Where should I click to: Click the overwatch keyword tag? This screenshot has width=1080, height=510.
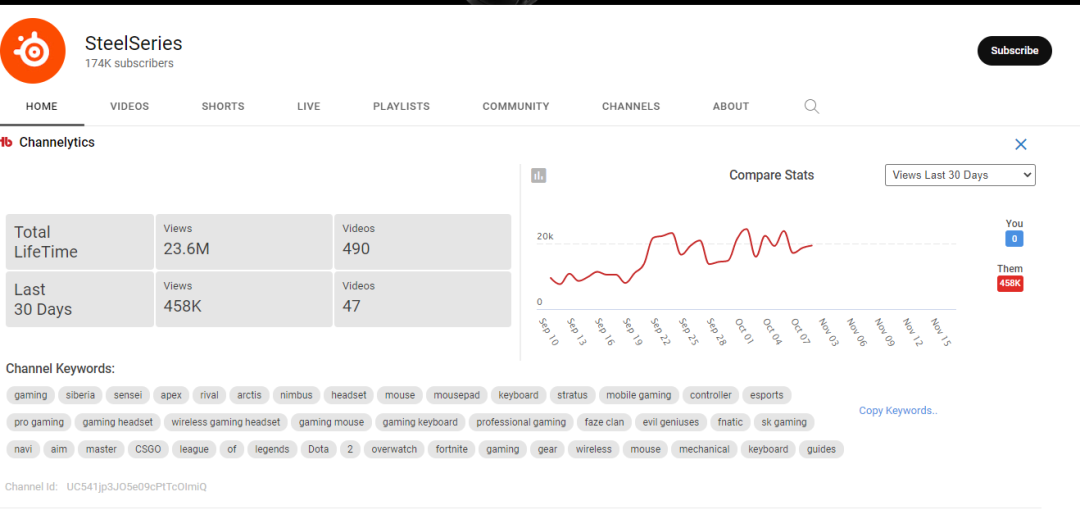[x=394, y=449]
